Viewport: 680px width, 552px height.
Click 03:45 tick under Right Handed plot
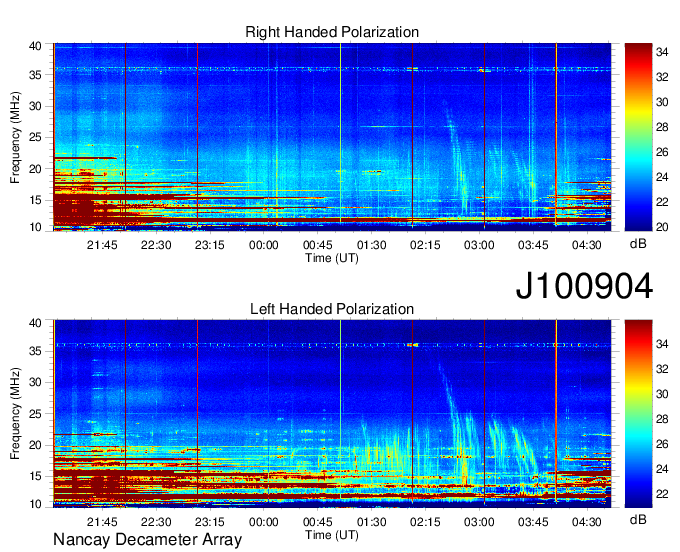click(533, 245)
